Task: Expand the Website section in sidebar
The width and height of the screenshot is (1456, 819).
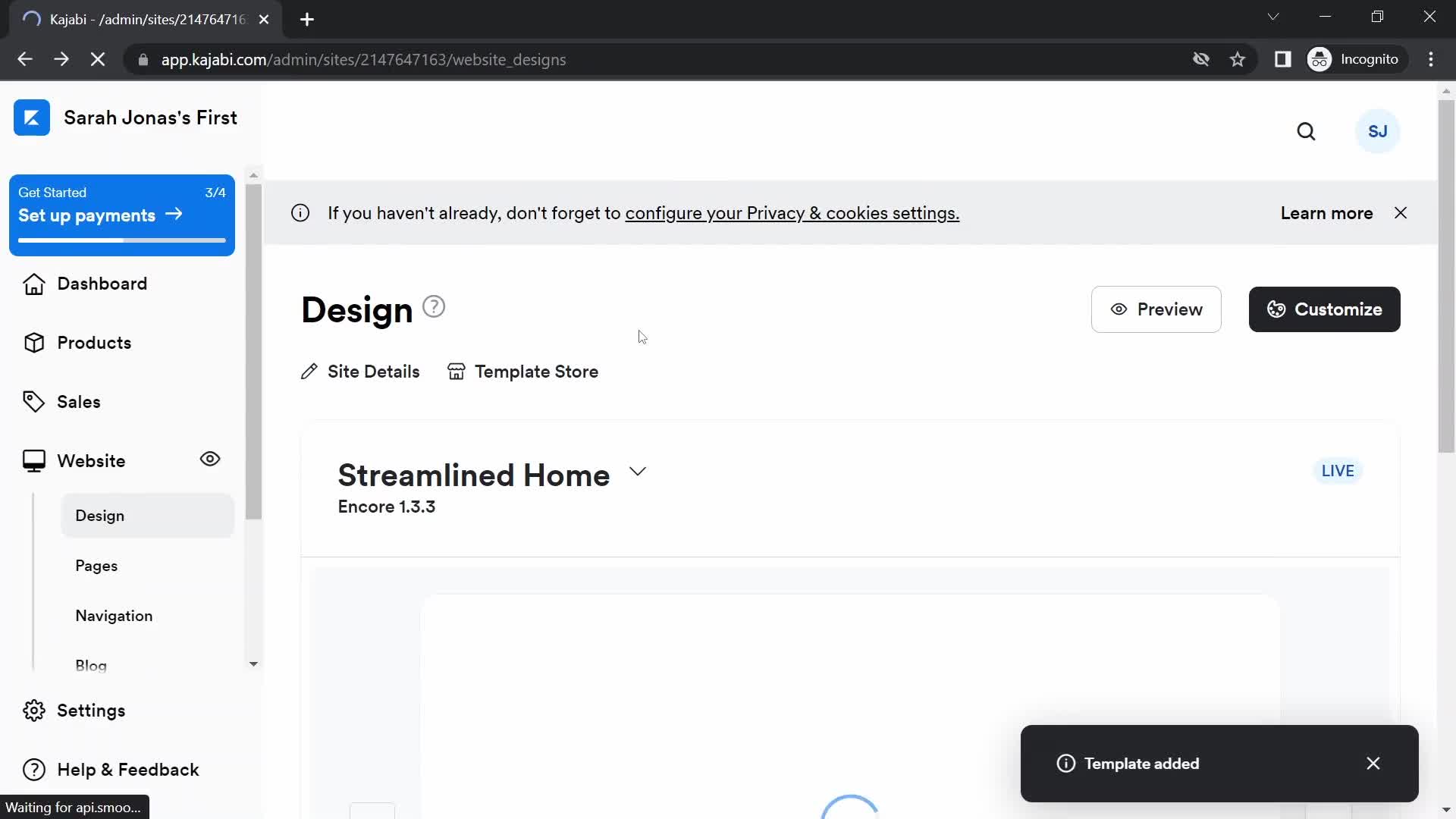Action: [x=91, y=461]
